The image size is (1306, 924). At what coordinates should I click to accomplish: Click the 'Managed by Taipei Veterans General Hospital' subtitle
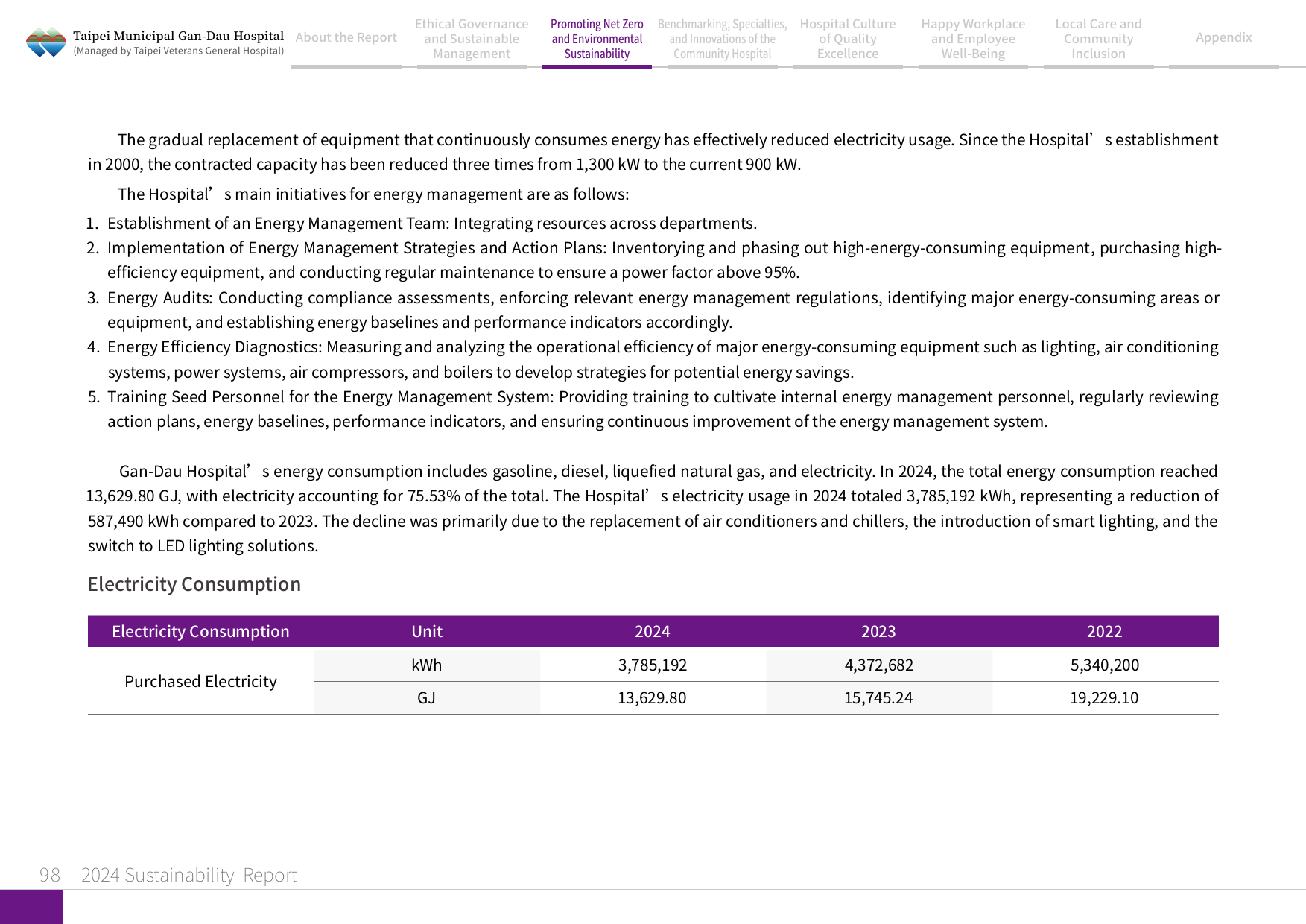click(178, 51)
